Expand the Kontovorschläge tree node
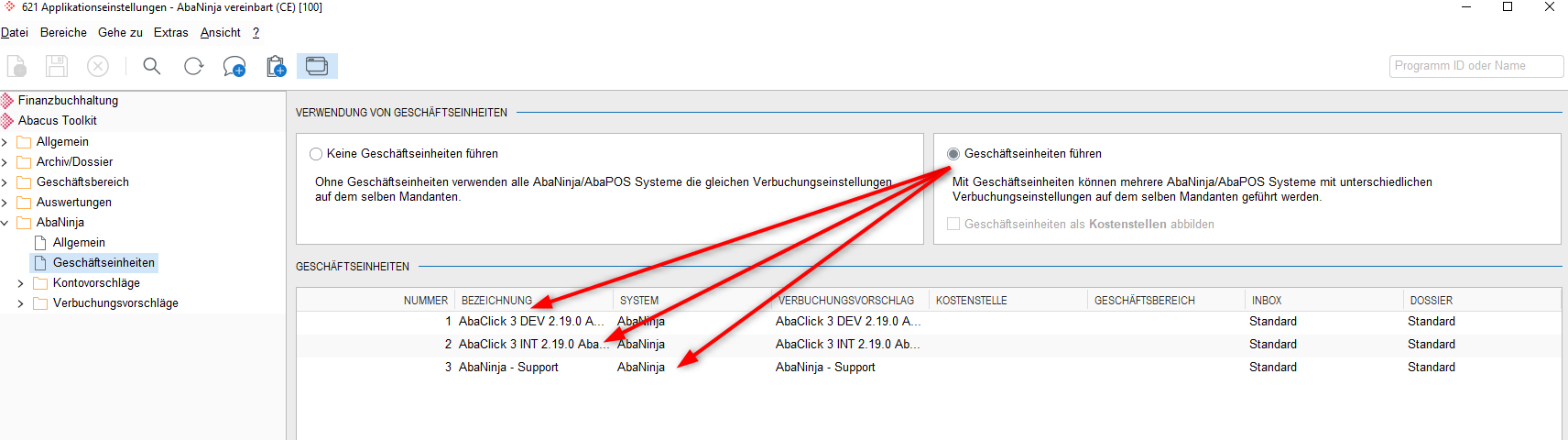 point(21,283)
